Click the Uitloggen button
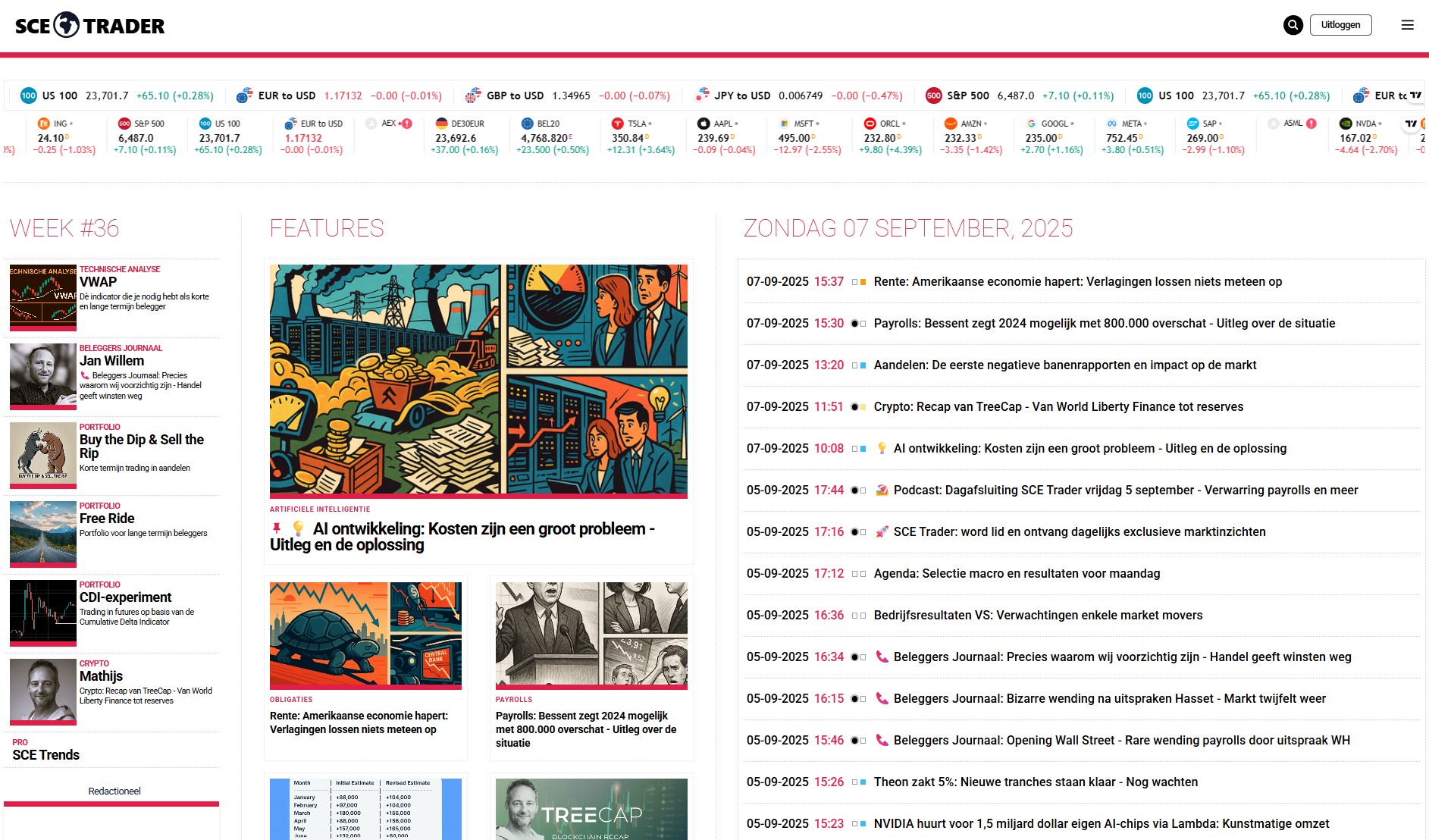 pyautogui.click(x=1340, y=25)
